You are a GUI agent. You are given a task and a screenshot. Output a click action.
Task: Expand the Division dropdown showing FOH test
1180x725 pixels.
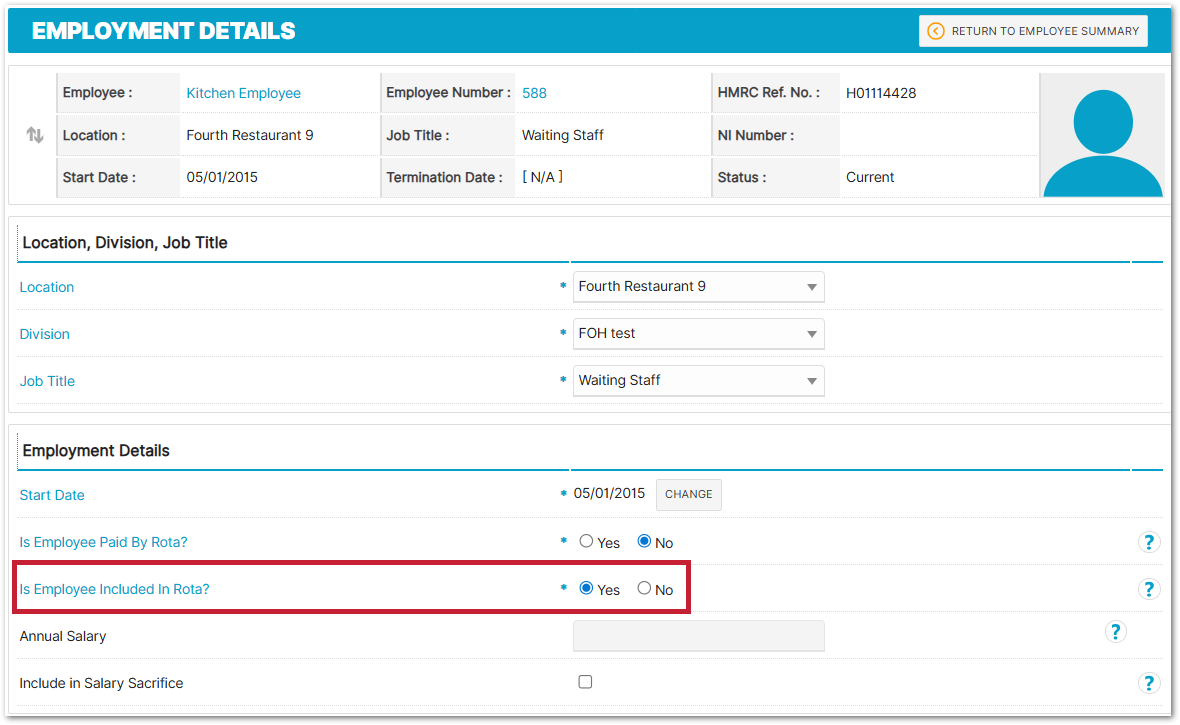pos(698,334)
